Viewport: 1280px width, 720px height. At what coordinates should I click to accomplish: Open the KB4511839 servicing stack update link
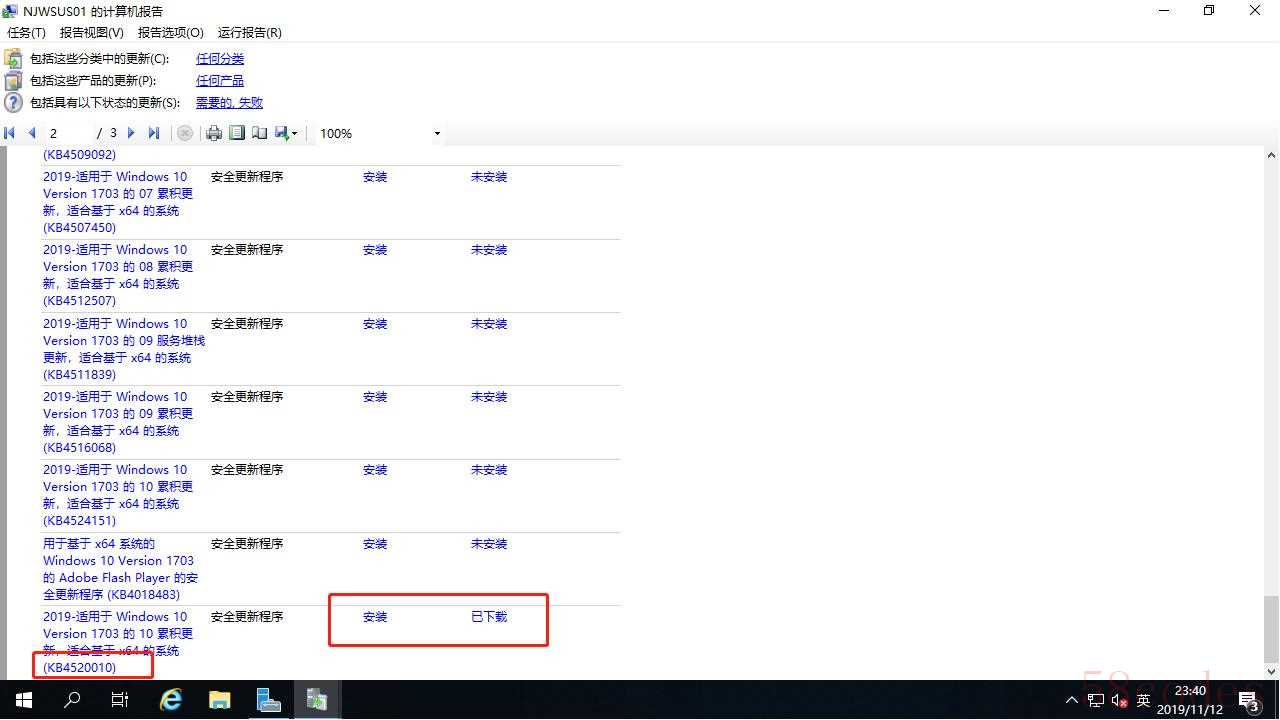click(124, 349)
